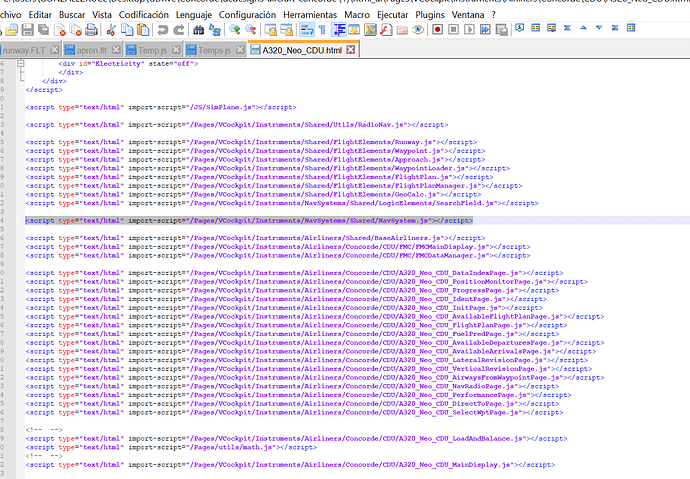This screenshot has height=479, width=690.
Task: Switch to the Temp.js tab
Action: [x=152, y=50]
